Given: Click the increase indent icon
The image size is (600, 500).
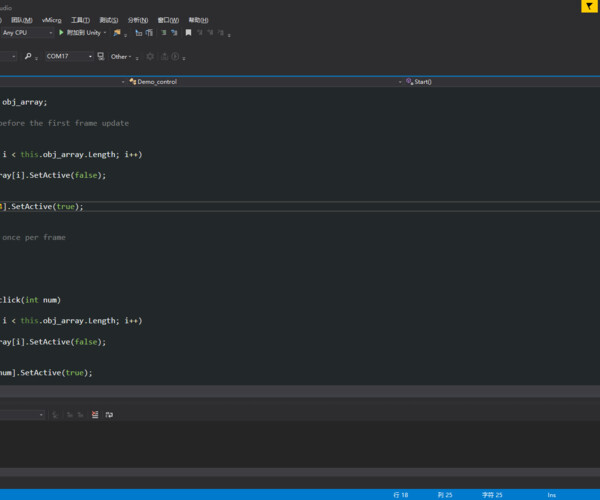Looking at the screenshot, I should pyautogui.click(x=174, y=33).
